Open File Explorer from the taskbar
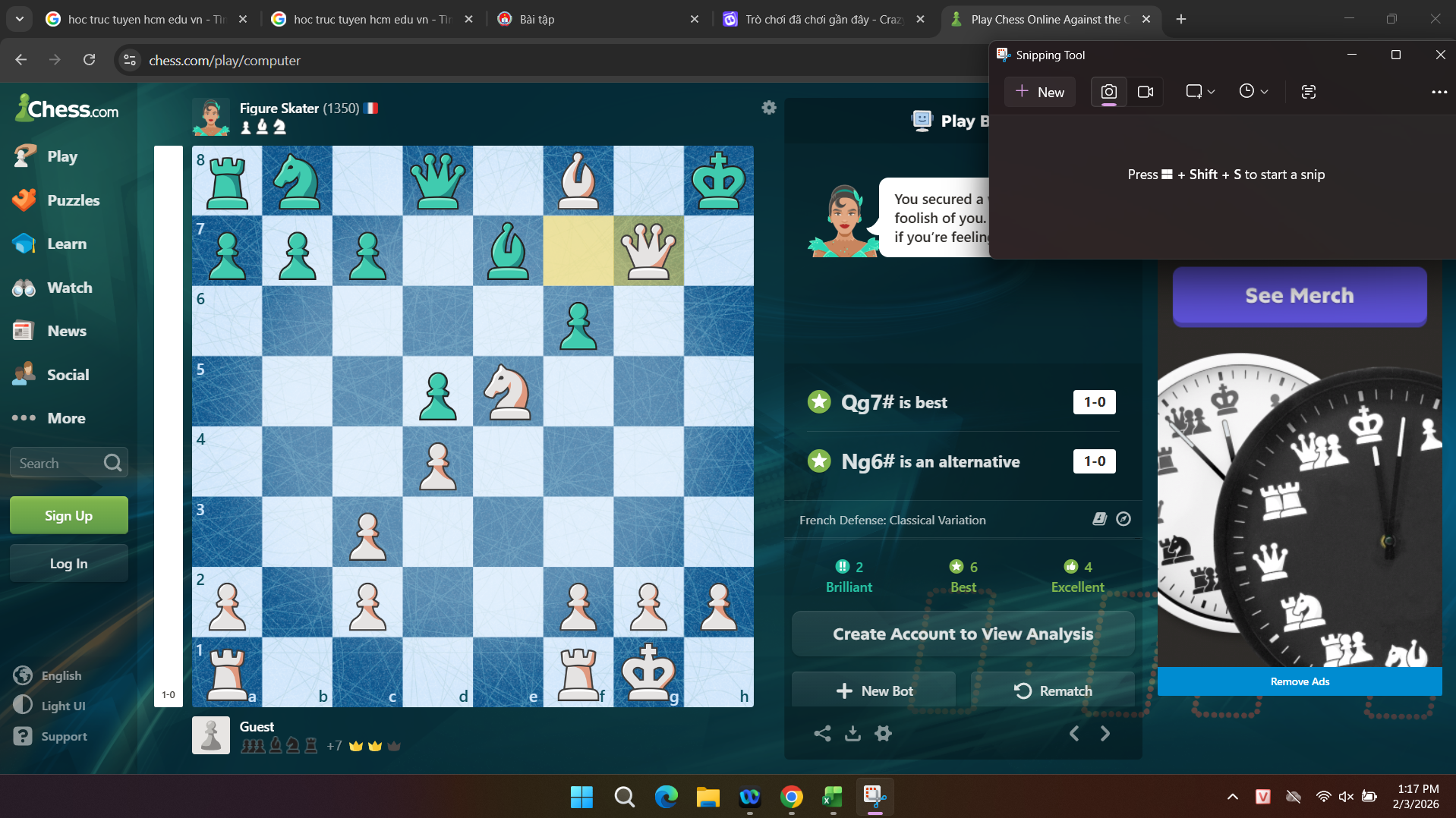The width and height of the screenshot is (1456, 818). pos(708,797)
